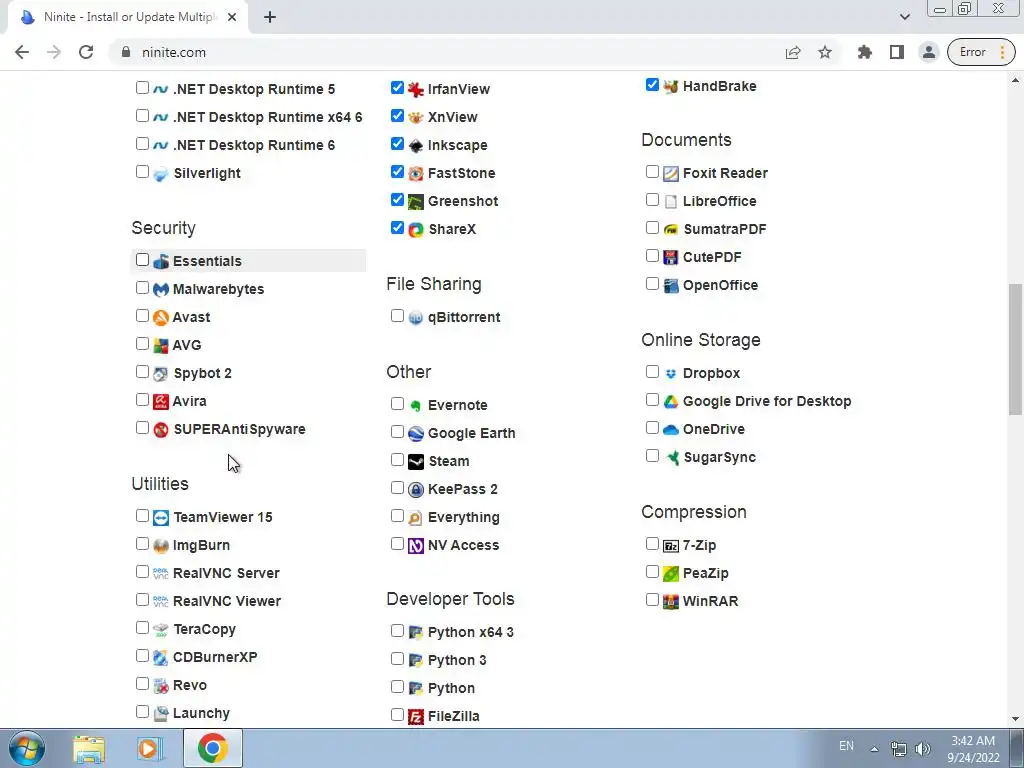Click the Avast orange icon

[161, 317]
